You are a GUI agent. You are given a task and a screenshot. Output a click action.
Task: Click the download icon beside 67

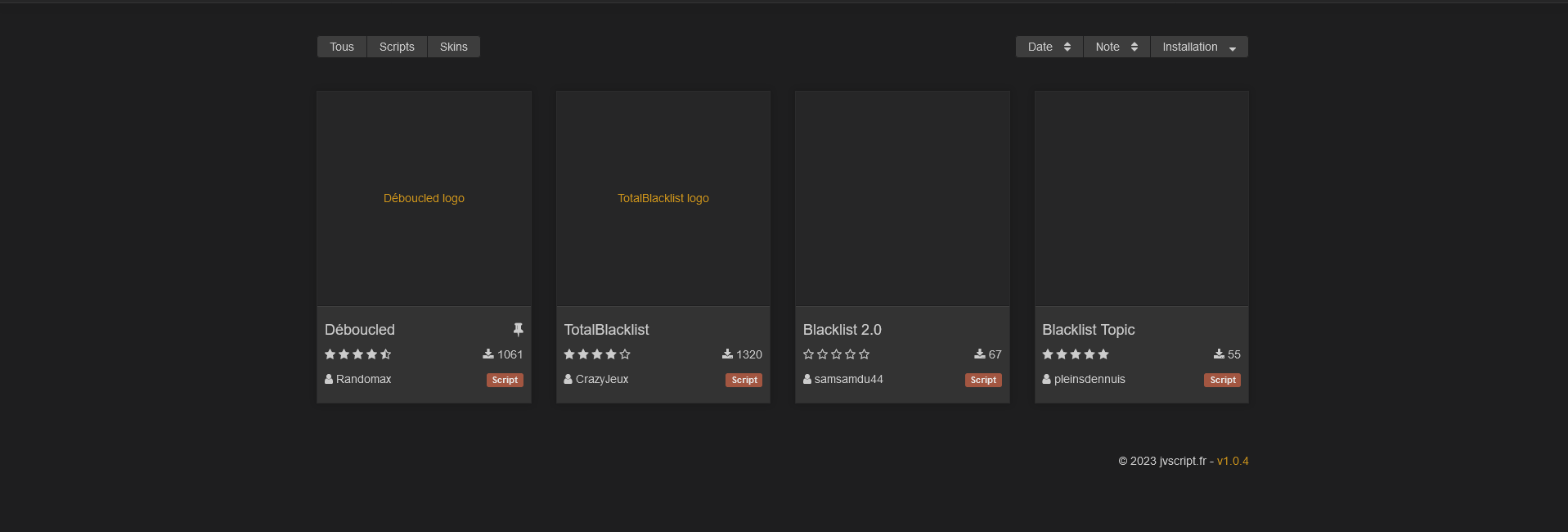tap(979, 354)
